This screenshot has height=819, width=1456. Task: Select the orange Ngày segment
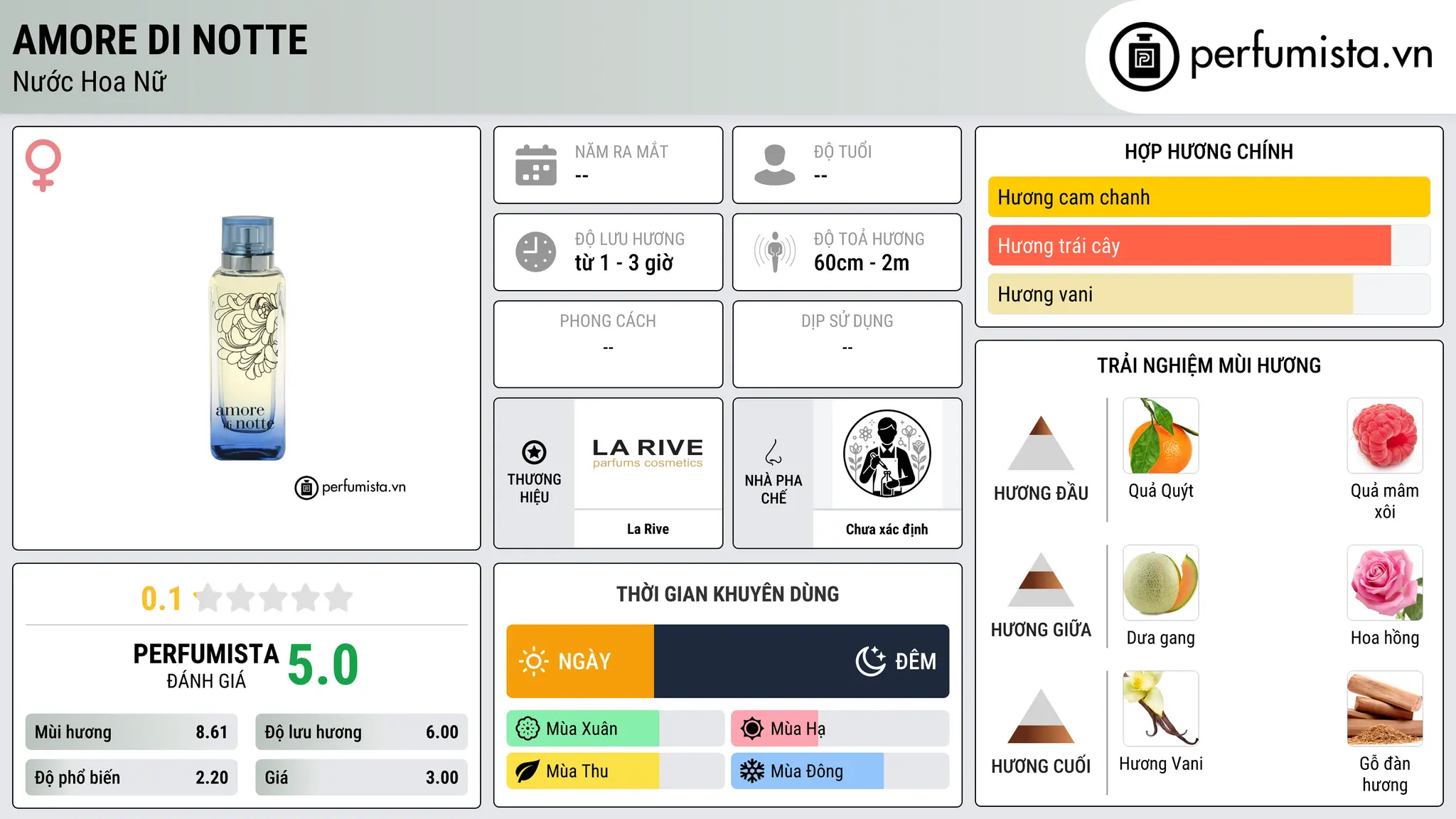580,661
